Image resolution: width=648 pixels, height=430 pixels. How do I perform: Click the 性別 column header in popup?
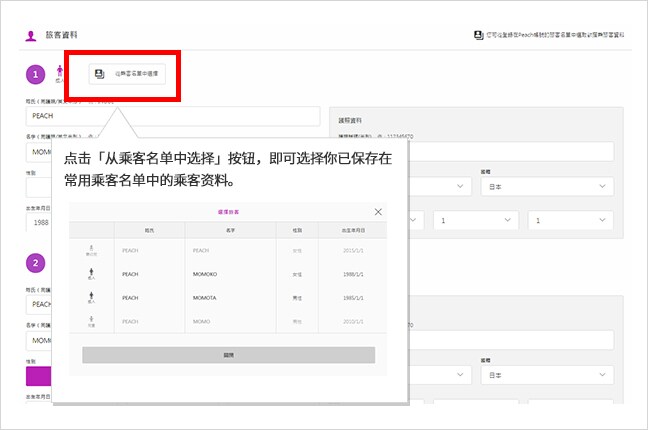pyautogui.click(x=297, y=230)
